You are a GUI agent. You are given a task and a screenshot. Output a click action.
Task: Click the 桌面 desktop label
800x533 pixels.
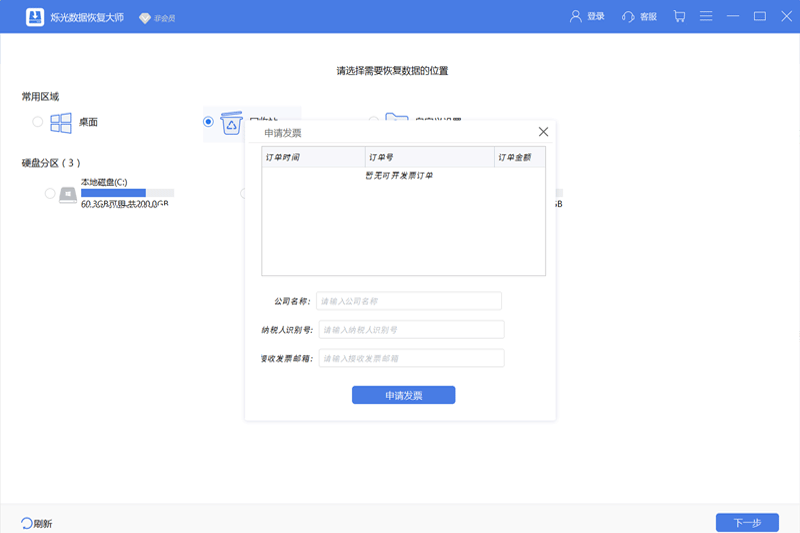point(88,122)
